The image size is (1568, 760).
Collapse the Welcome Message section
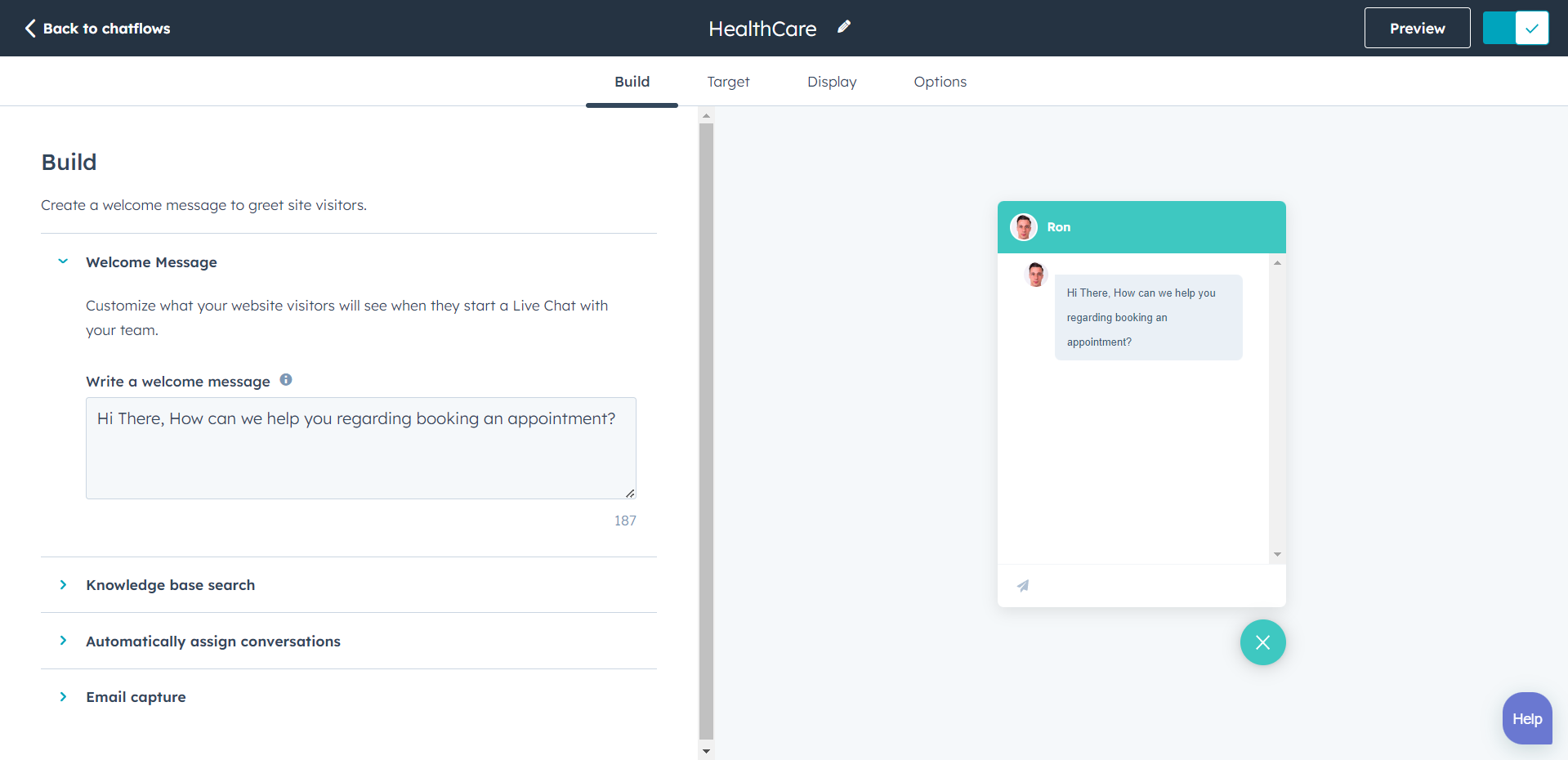pos(63,262)
